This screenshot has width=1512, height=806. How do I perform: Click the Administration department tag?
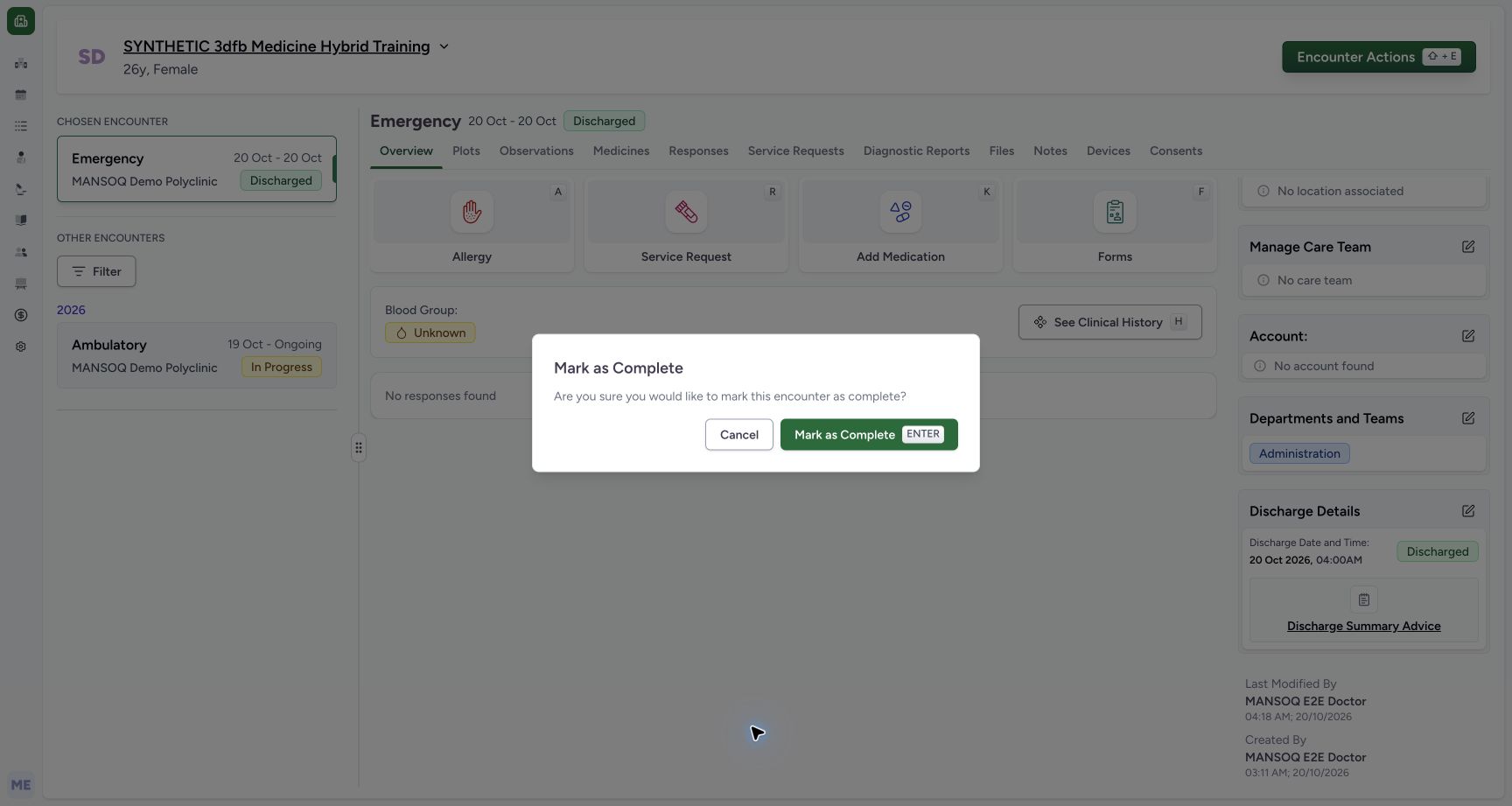[1299, 453]
